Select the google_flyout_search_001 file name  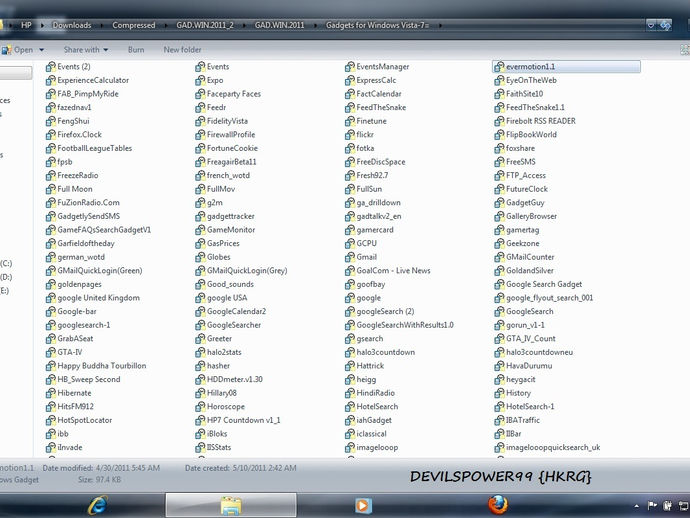549,298
